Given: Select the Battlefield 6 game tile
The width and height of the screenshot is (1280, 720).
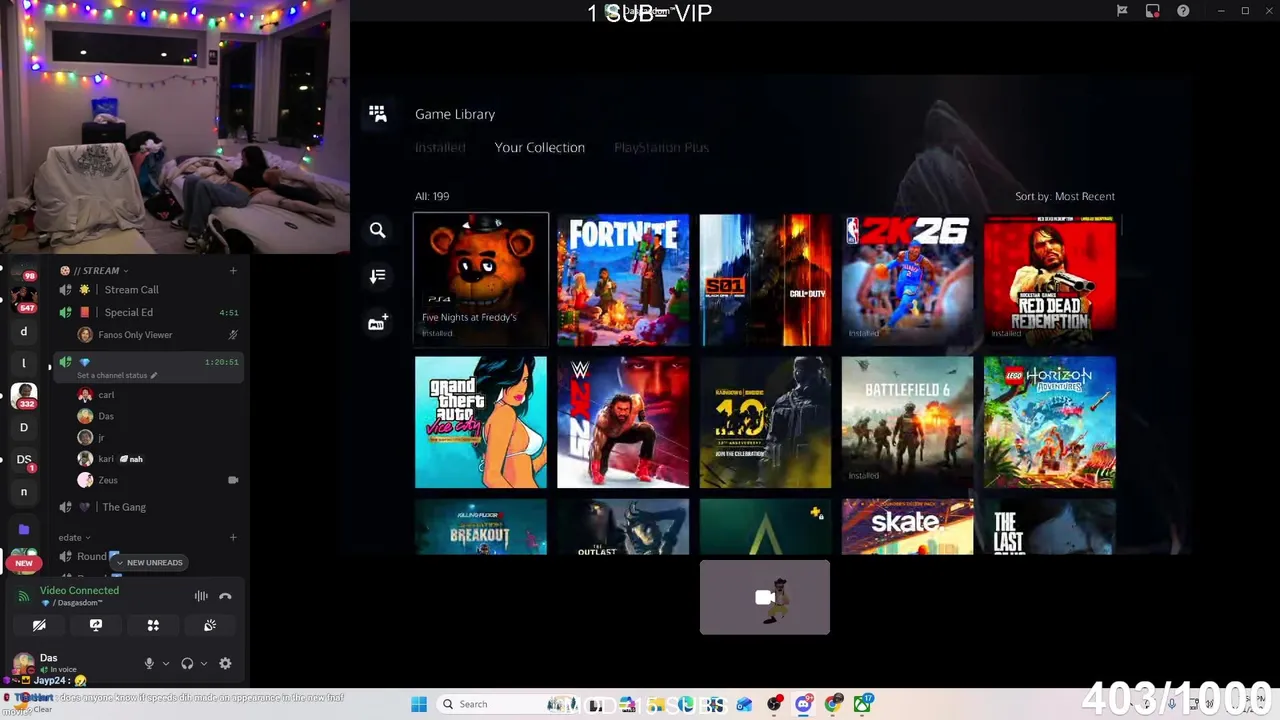Looking at the screenshot, I should point(907,422).
